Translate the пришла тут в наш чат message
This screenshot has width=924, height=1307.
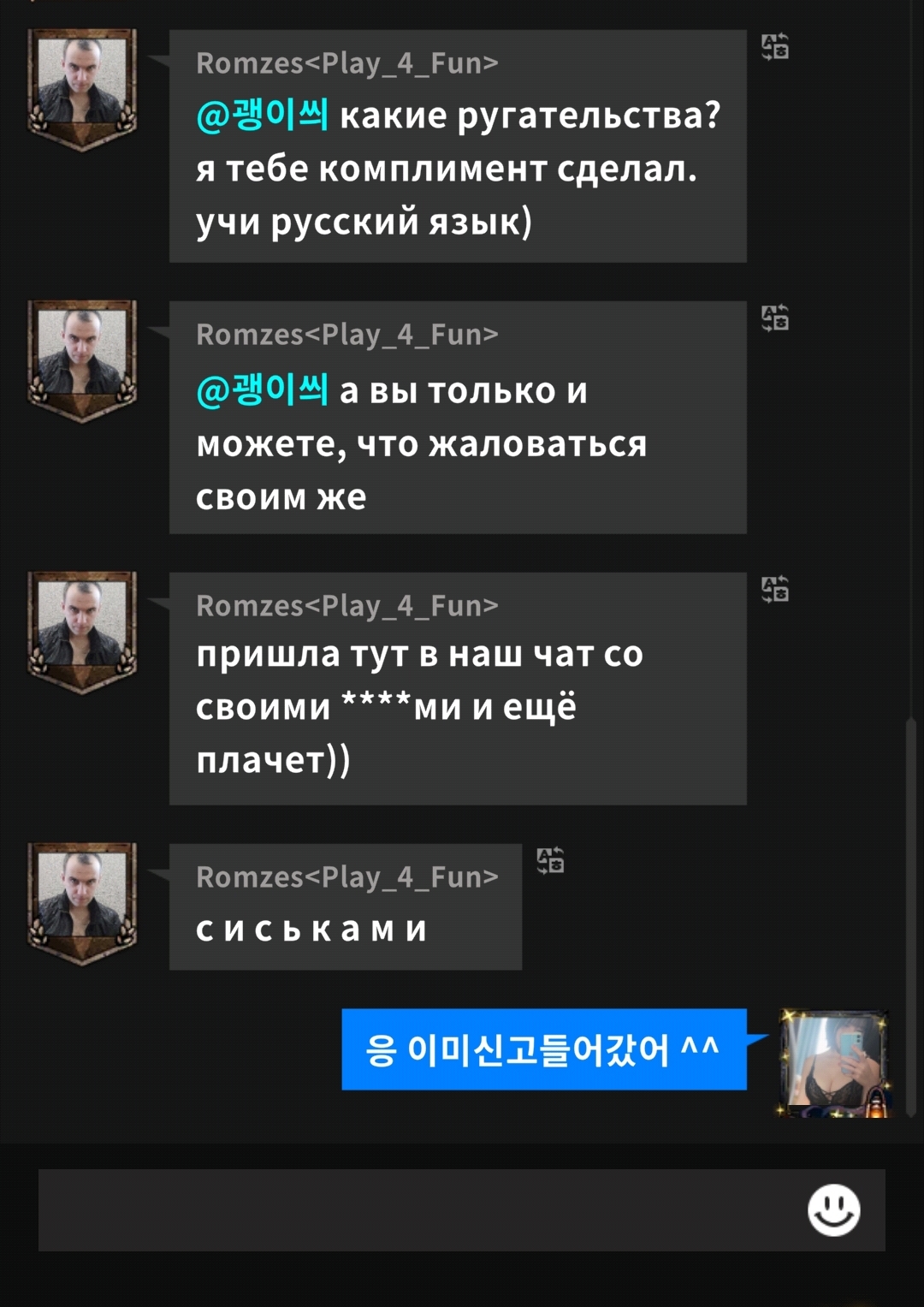pyautogui.click(x=775, y=589)
